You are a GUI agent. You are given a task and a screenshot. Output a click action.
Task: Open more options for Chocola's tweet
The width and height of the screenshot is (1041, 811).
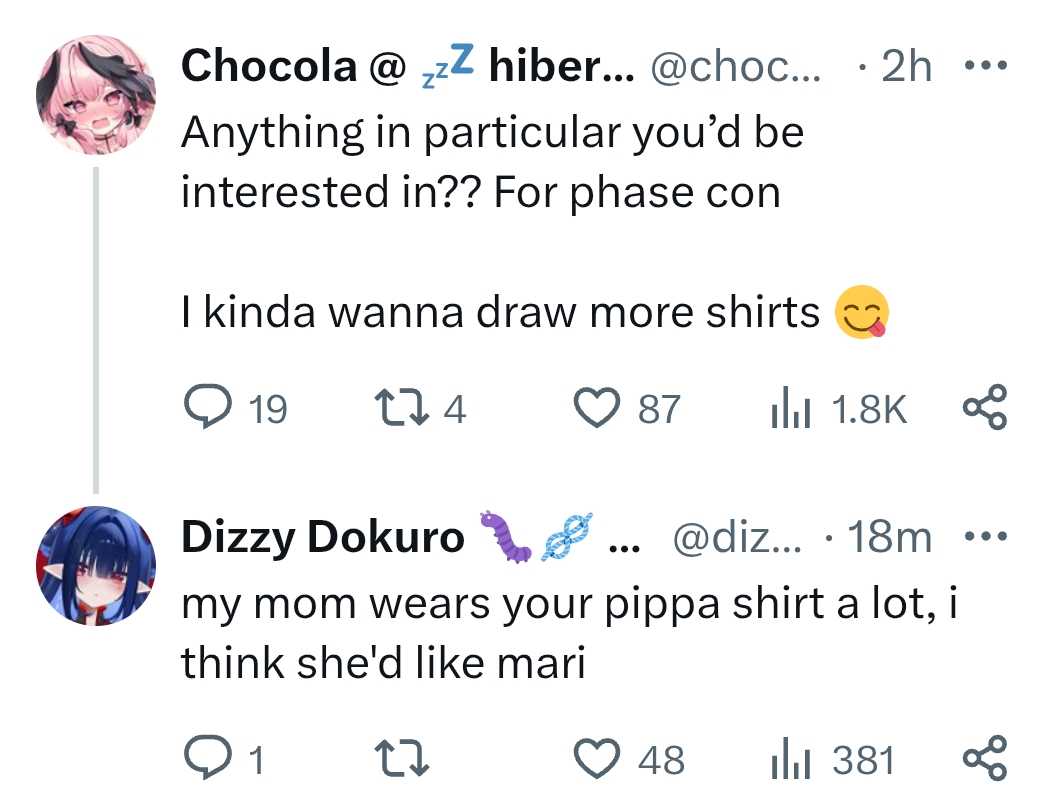(x=985, y=67)
